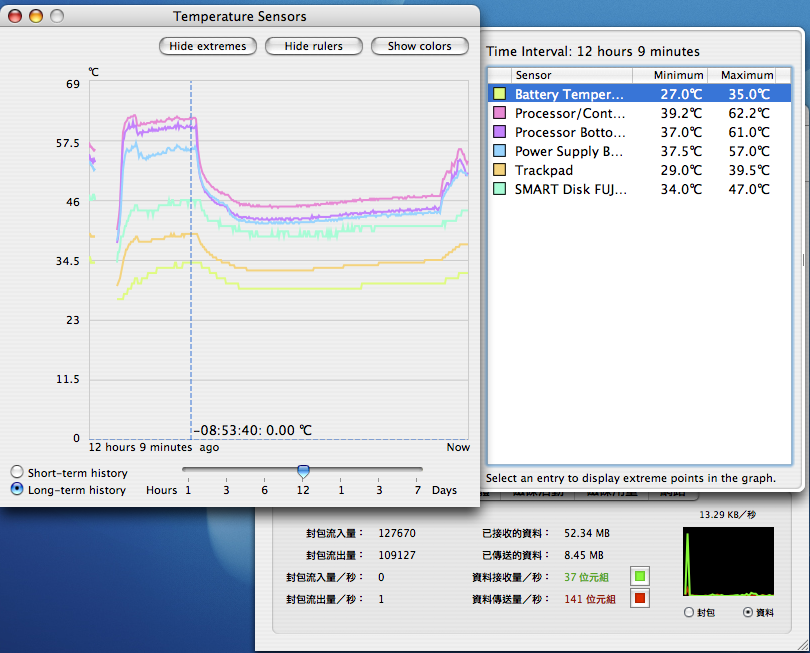This screenshot has height=653, width=810.
Task: Select the 資料 radio button in network window
Action: tap(748, 612)
